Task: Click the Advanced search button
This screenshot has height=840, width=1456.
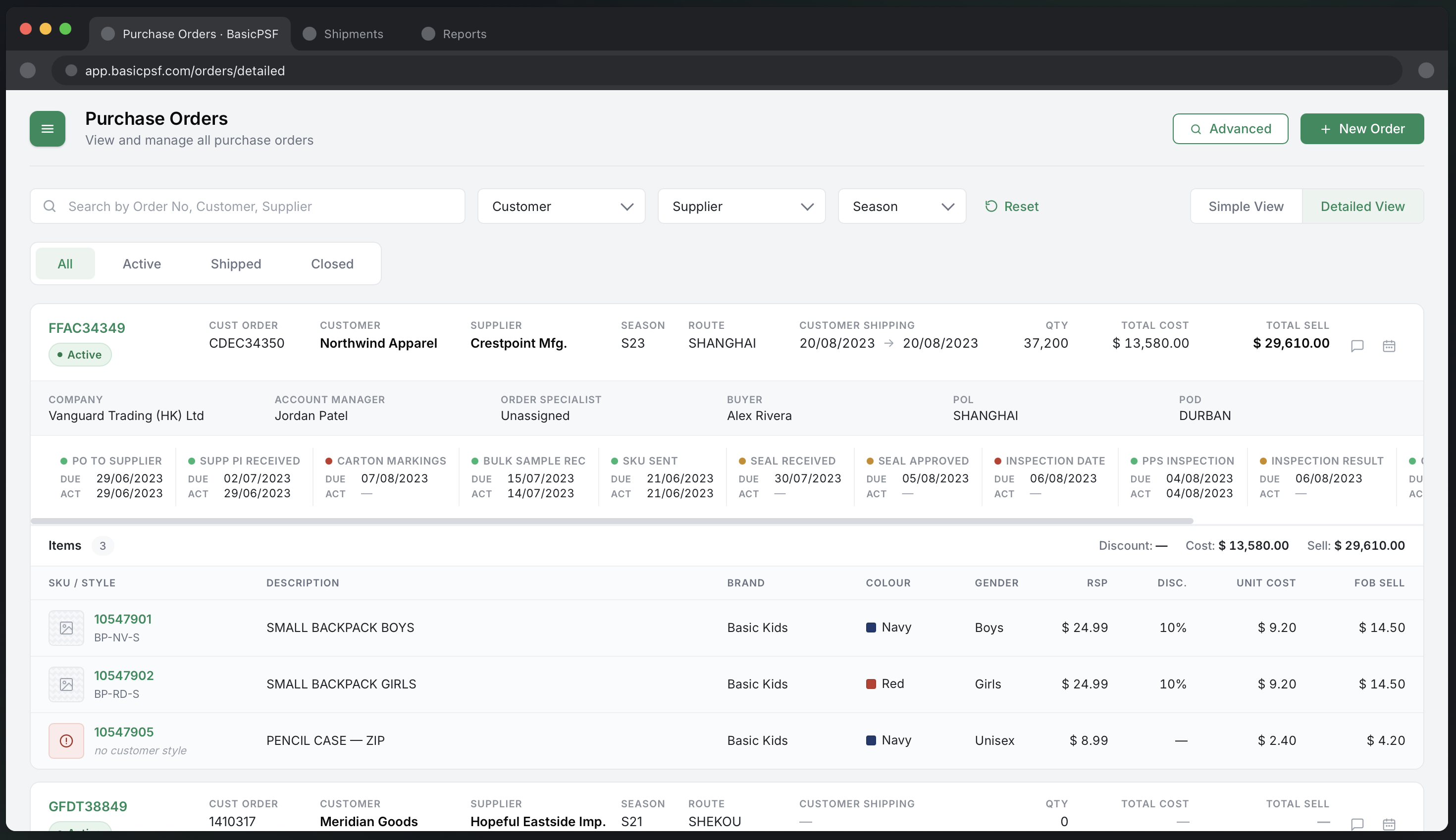Action: [1231, 129]
